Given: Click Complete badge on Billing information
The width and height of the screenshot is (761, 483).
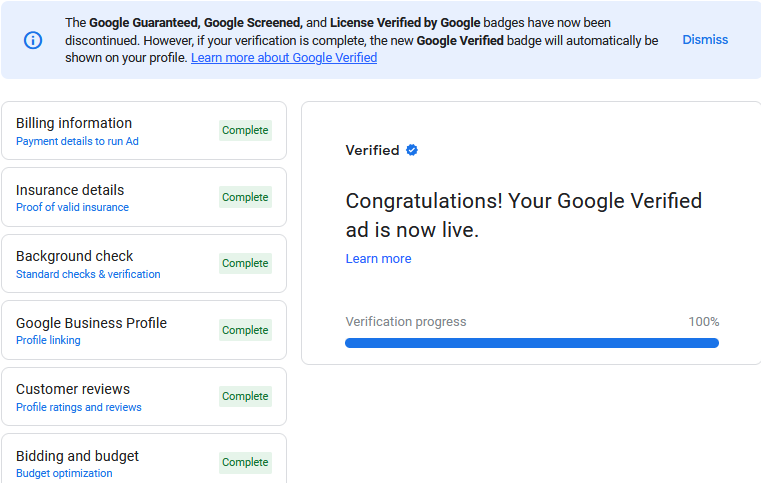Looking at the screenshot, I should click(x=245, y=131).
